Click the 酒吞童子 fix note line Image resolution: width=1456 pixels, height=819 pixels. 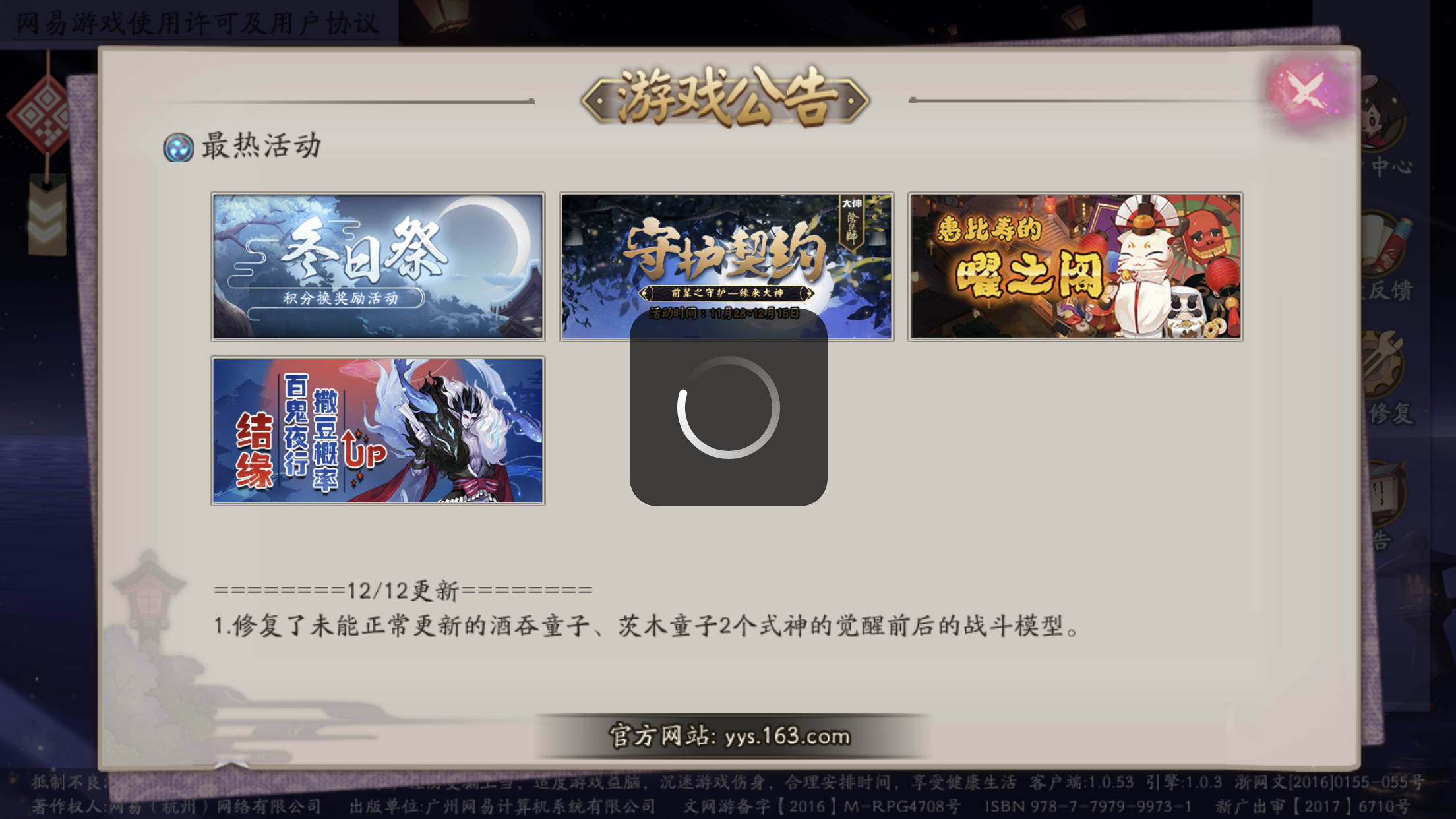pos(646,625)
